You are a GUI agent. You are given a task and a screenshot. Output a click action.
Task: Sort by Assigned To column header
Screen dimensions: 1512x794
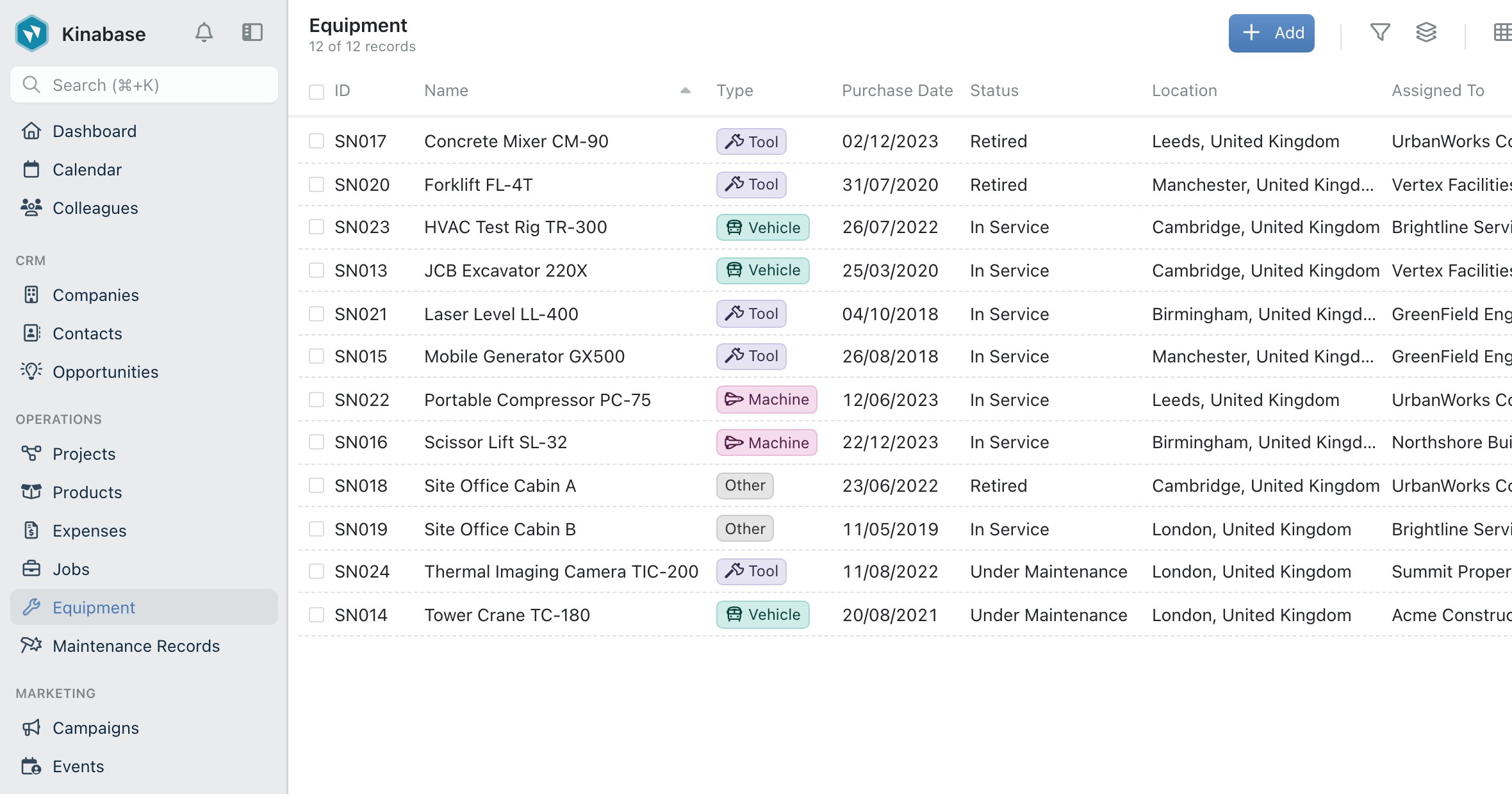point(1438,91)
